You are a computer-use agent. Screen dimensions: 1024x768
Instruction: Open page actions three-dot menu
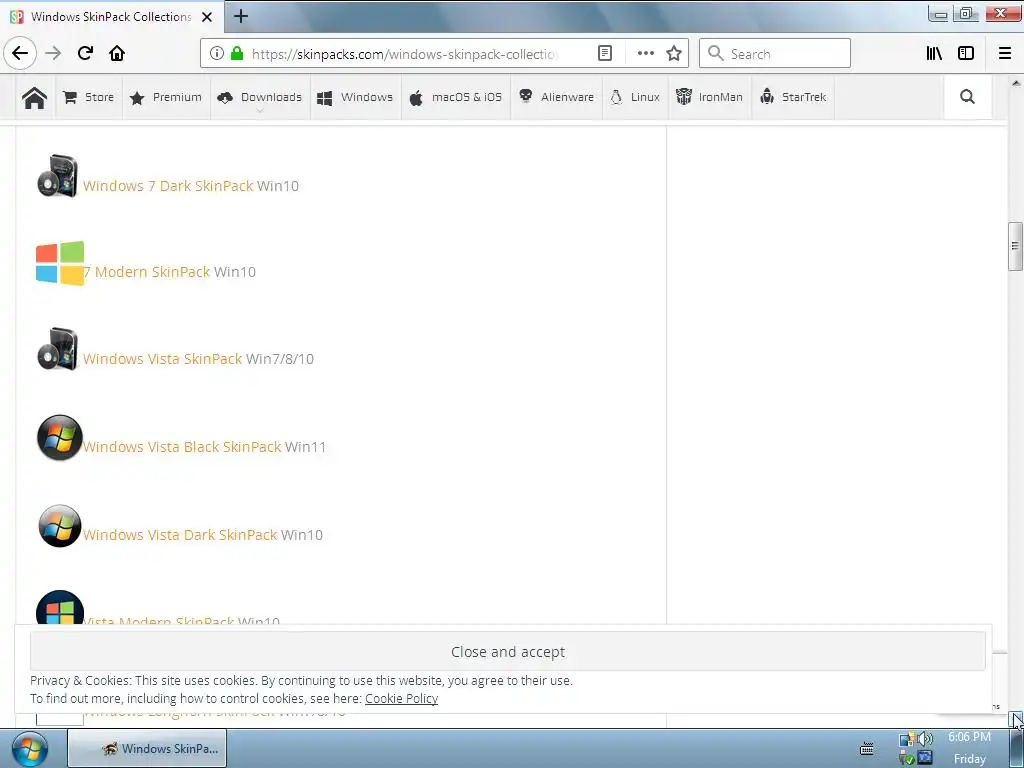pyautogui.click(x=645, y=54)
